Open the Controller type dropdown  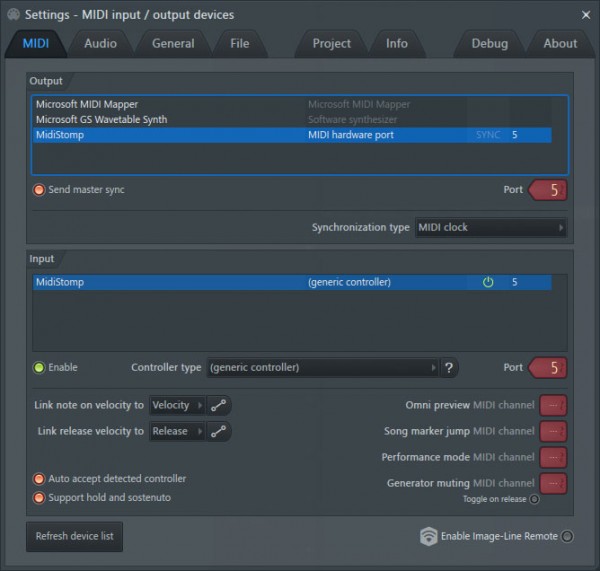coord(322,367)
